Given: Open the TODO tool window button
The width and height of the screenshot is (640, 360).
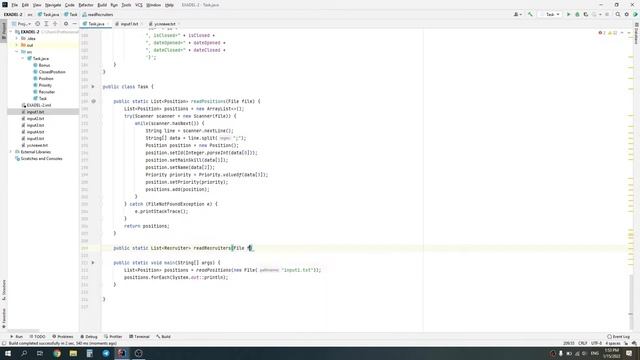Looking at the screenshot, I should [x=37, y=337].
